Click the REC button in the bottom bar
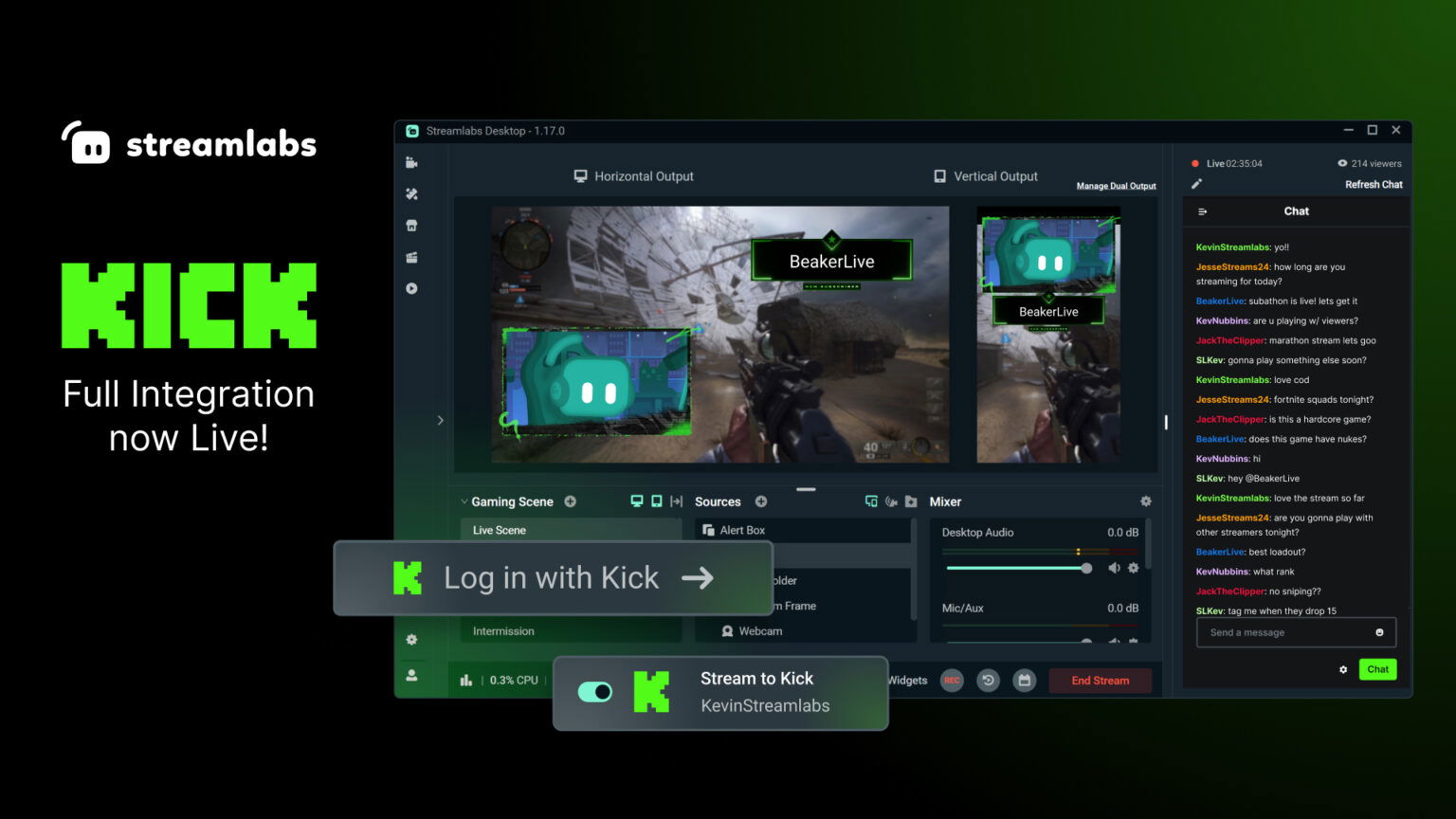 [x=951, y=681]
